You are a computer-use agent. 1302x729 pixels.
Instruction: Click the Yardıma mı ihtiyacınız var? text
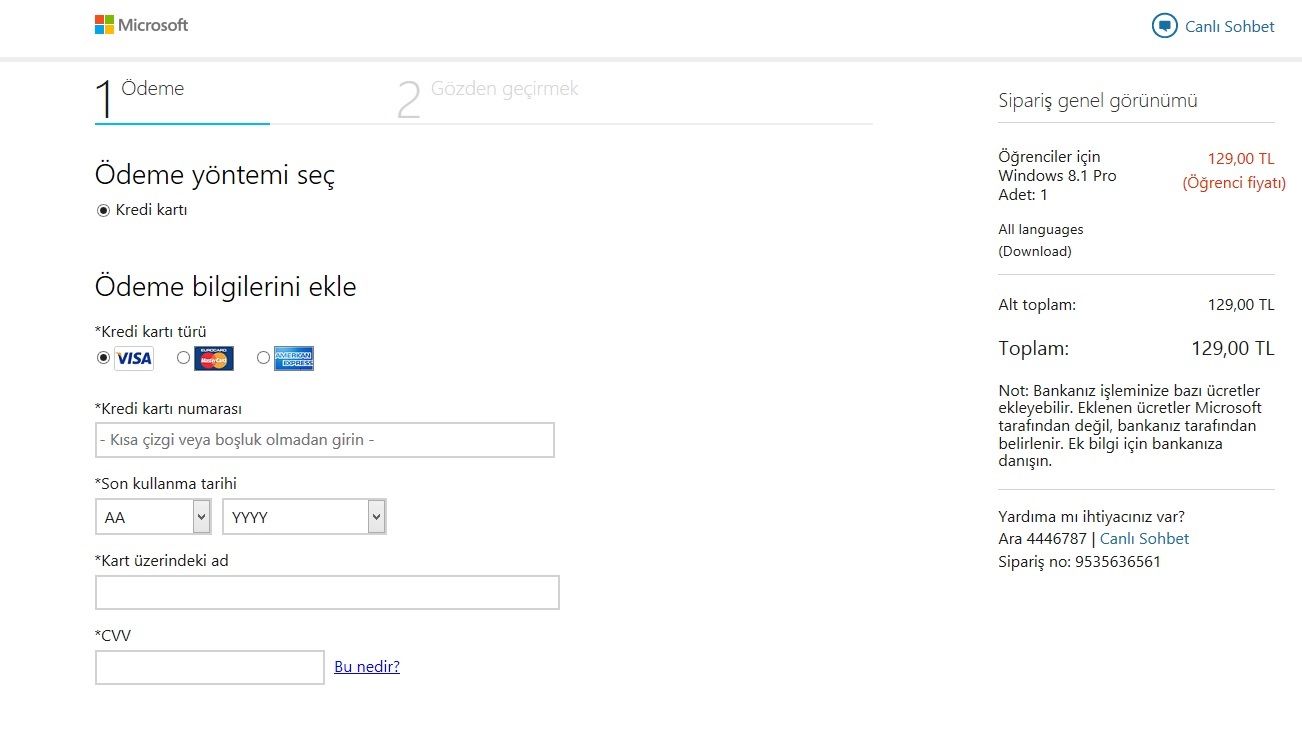pos(1092,517)
